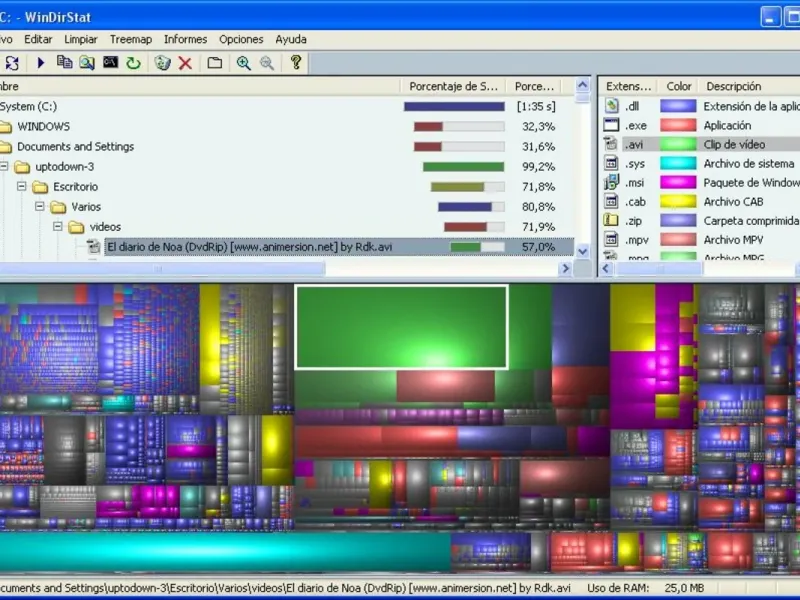The image size is (800, 600).
Task: Click the Explorer Here toolbar icon
Action: (87, 63)
